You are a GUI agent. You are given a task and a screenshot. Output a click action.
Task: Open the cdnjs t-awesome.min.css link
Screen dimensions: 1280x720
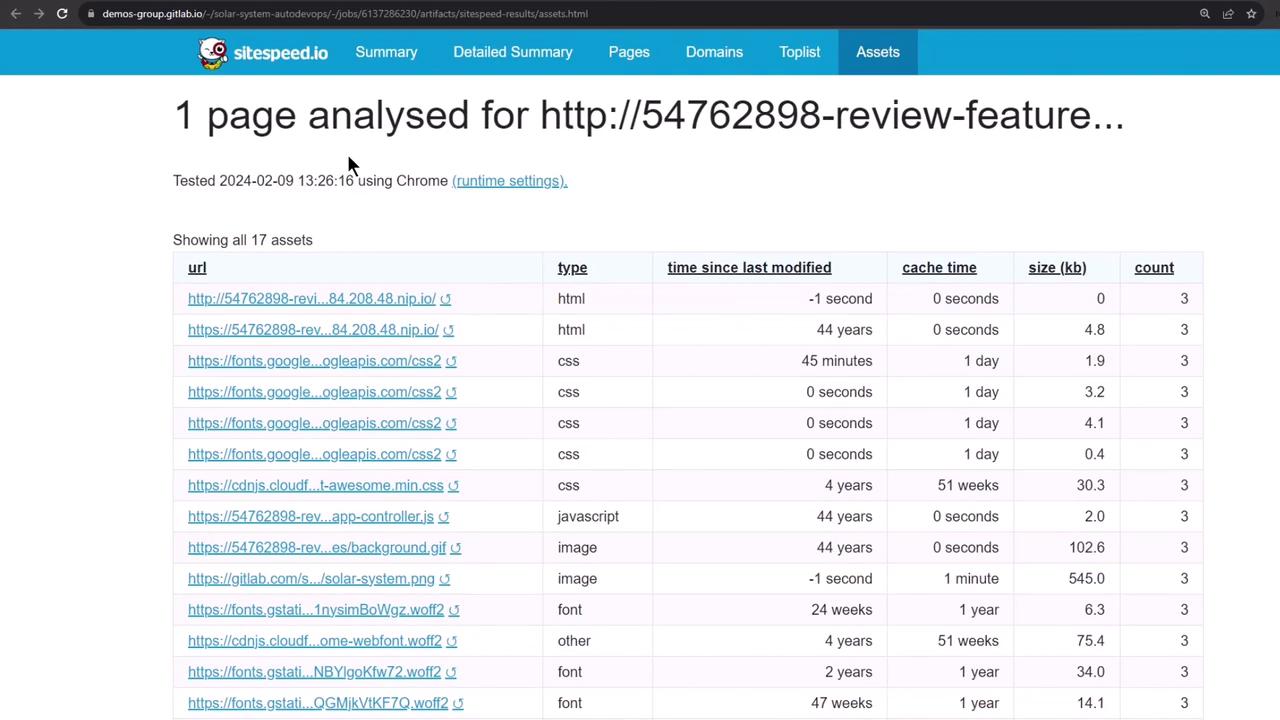click(x=315, y=485)
